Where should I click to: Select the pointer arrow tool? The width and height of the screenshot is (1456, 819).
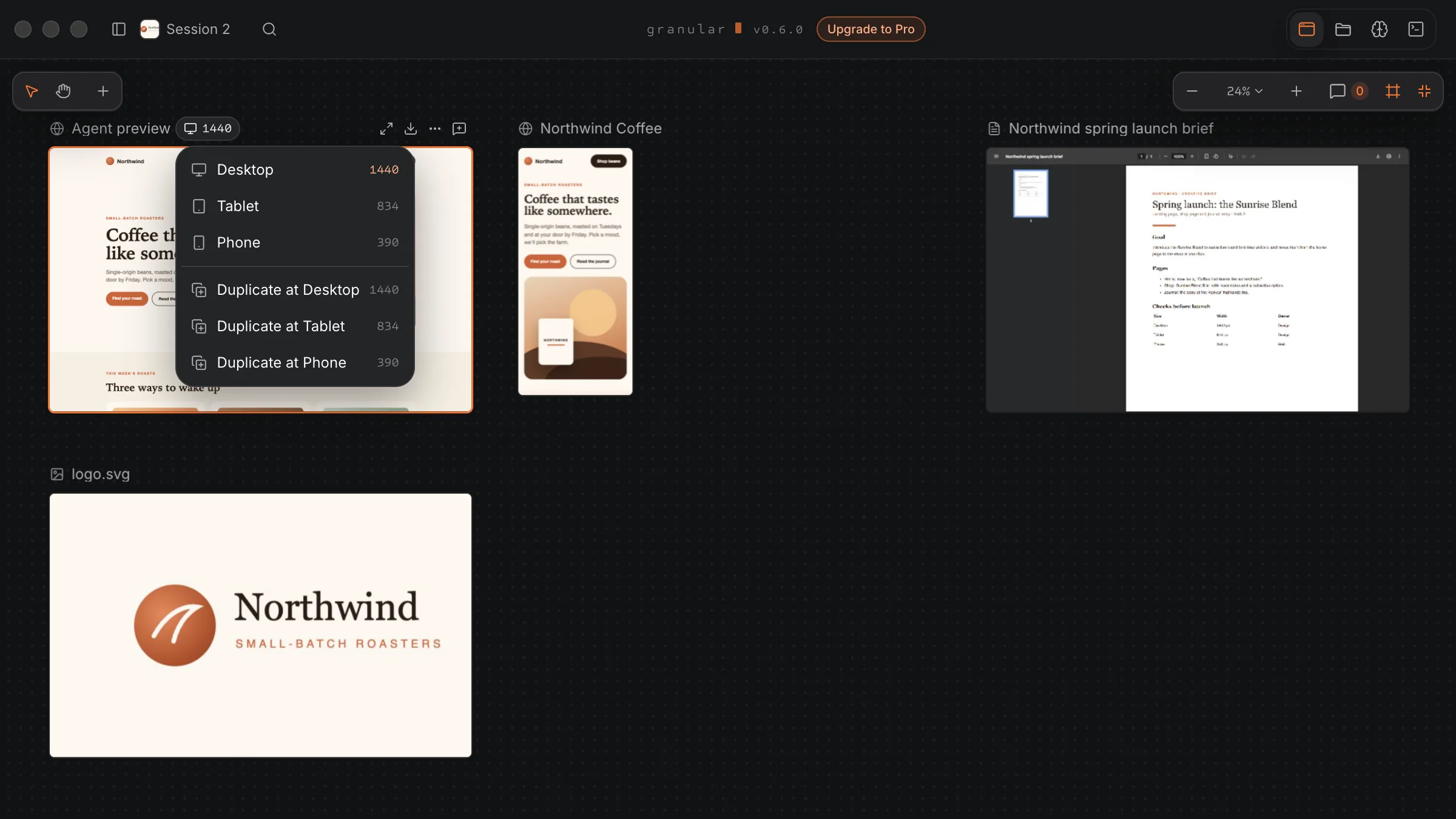(32, 91)
